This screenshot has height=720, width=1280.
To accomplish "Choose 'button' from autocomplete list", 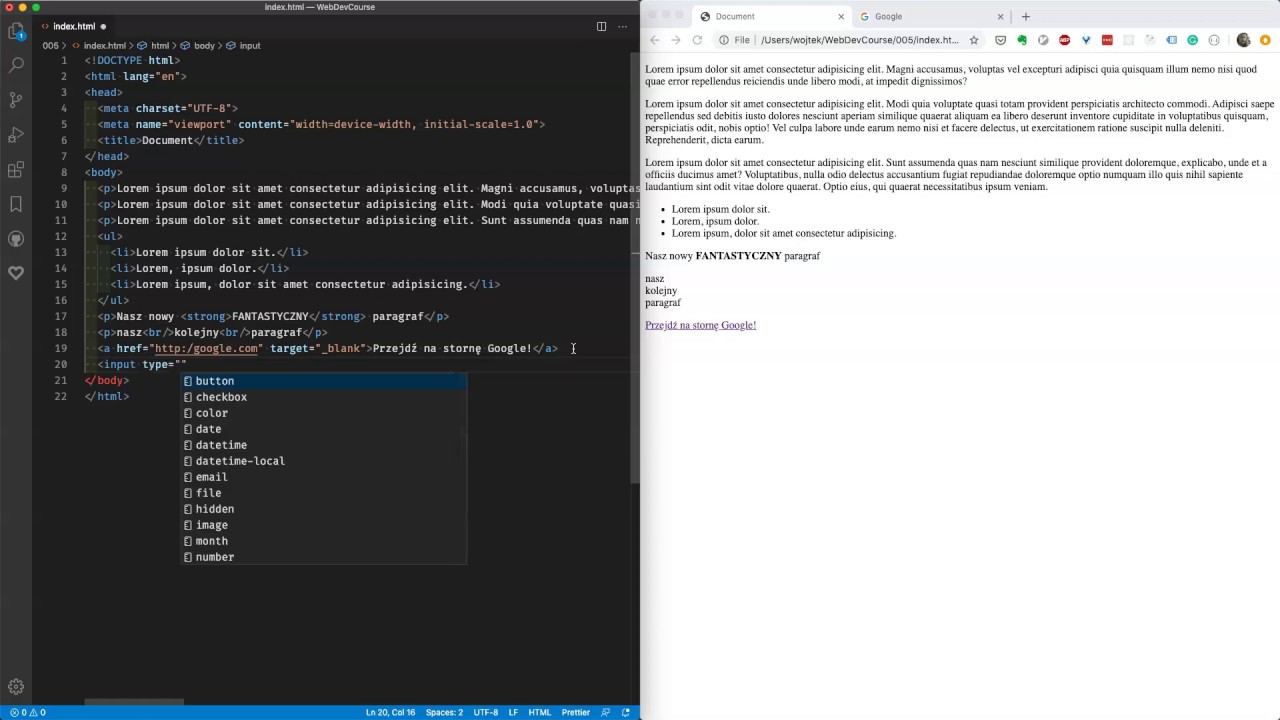I will coord(323,381).
